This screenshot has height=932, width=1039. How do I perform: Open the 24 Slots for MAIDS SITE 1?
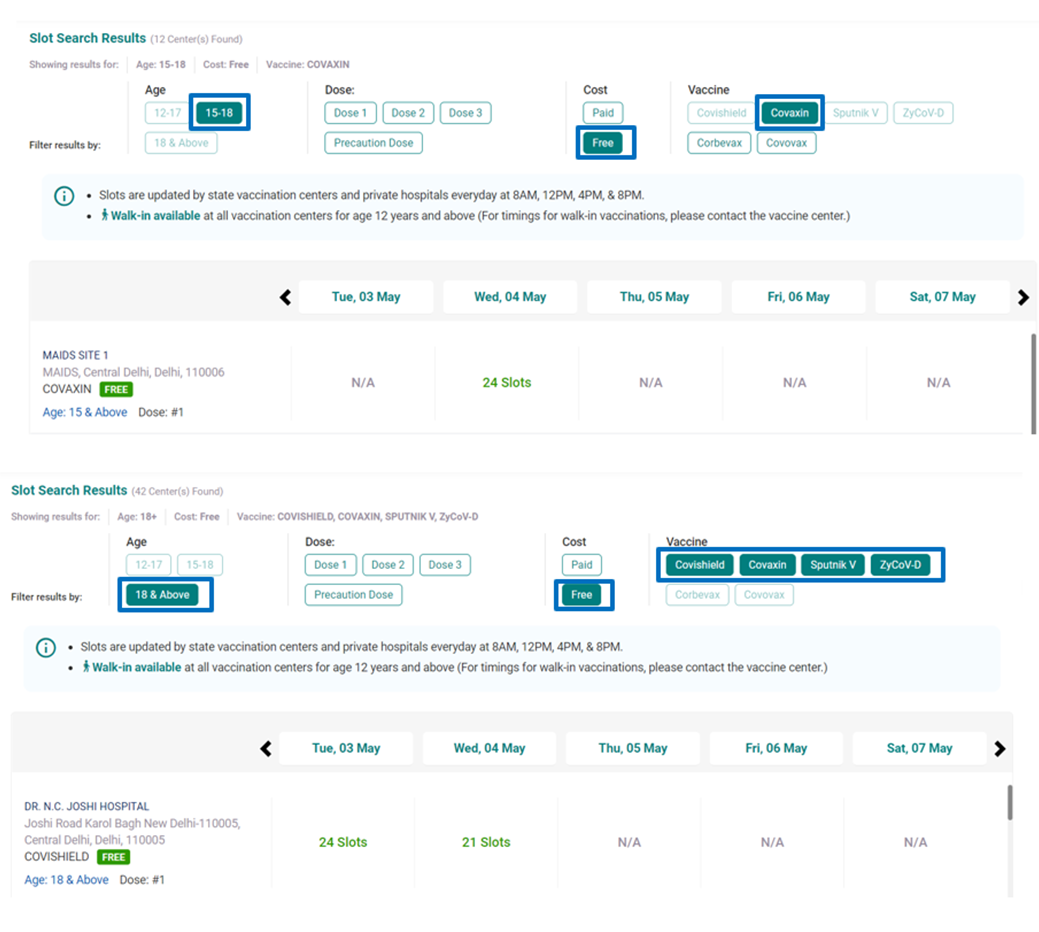tap(507, 382)
